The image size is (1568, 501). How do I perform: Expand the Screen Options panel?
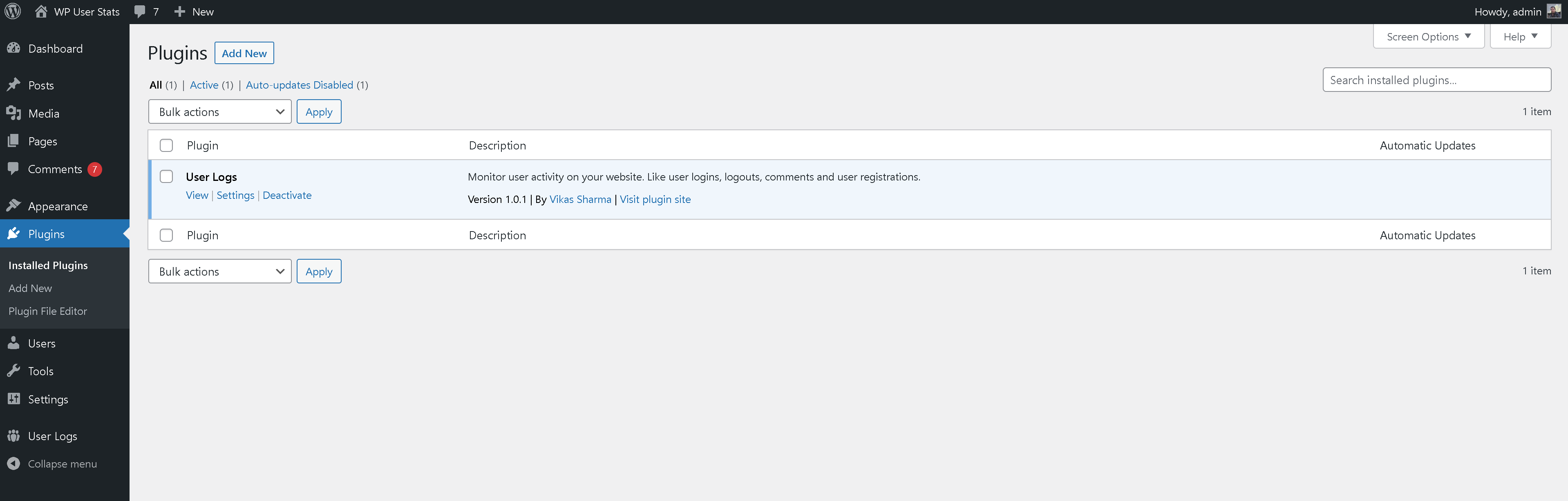(1428, 36)
